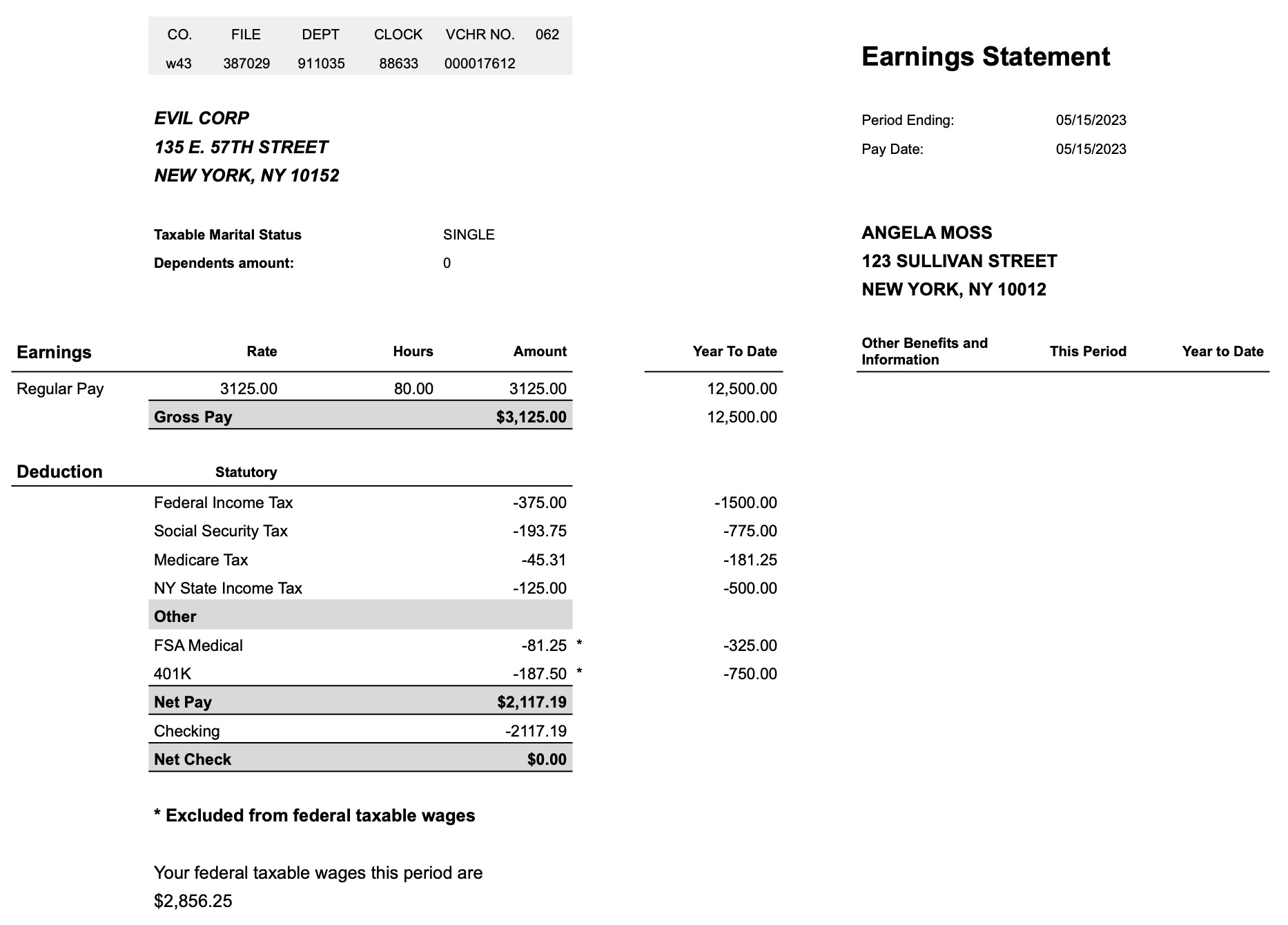Click the Taxable Marital Status label
The image size is (1288, 925).
pyautogui.click(x=228, y=235)
